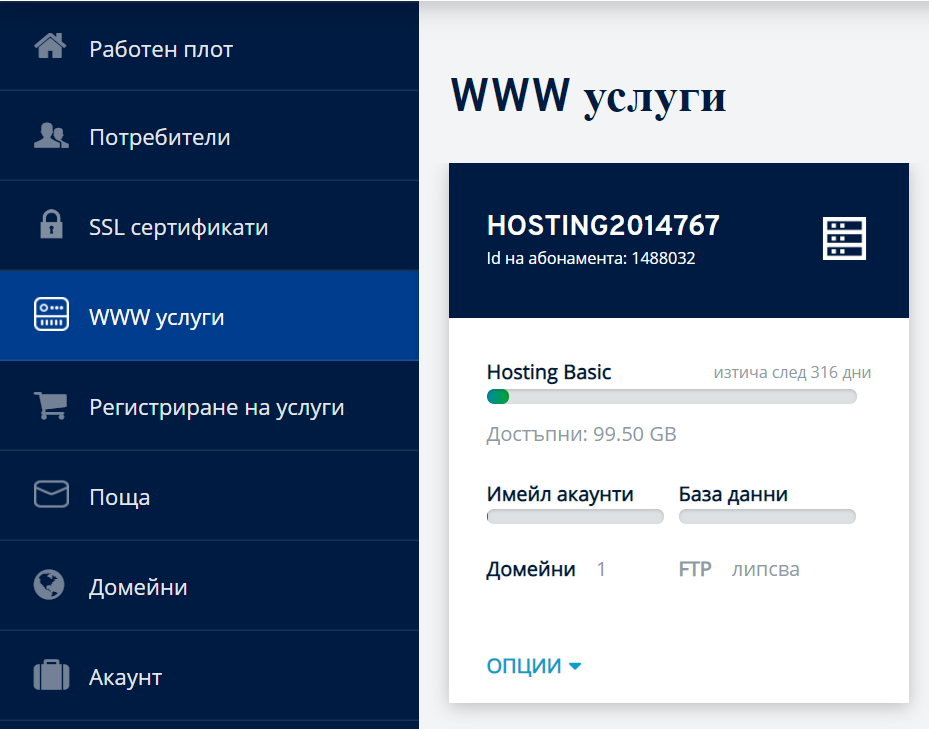Click the Домейни count label on card
The image size is (929, 729).
tap(531, 570)
